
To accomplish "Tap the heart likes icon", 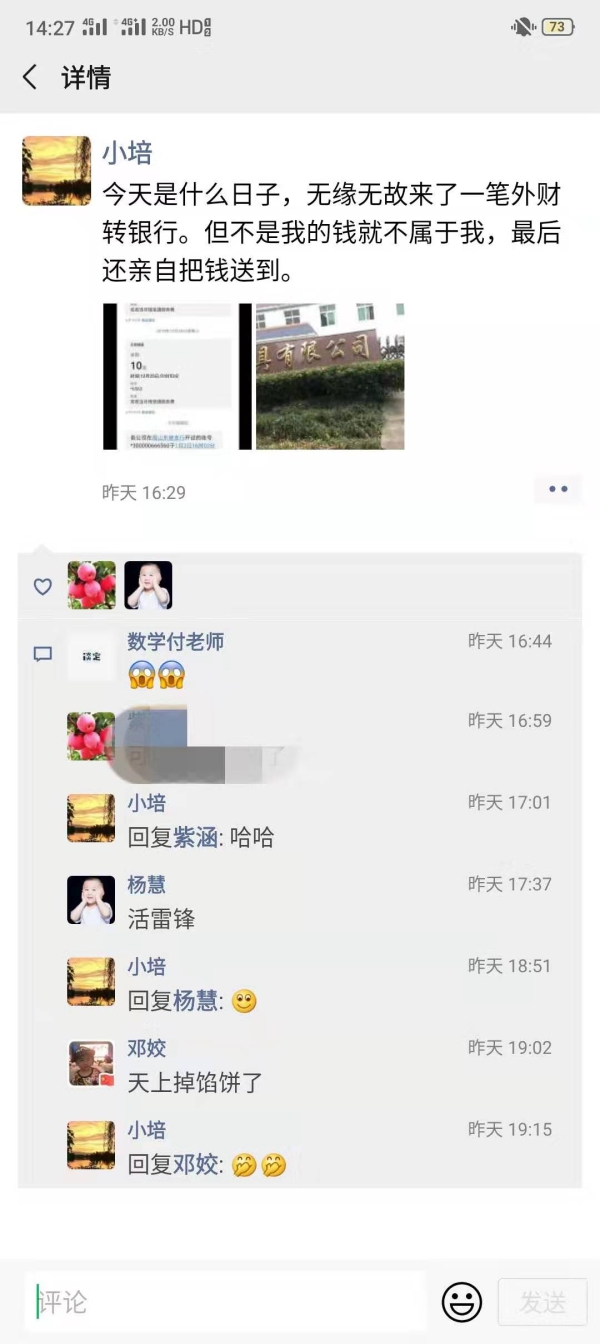I will point(43,587).
